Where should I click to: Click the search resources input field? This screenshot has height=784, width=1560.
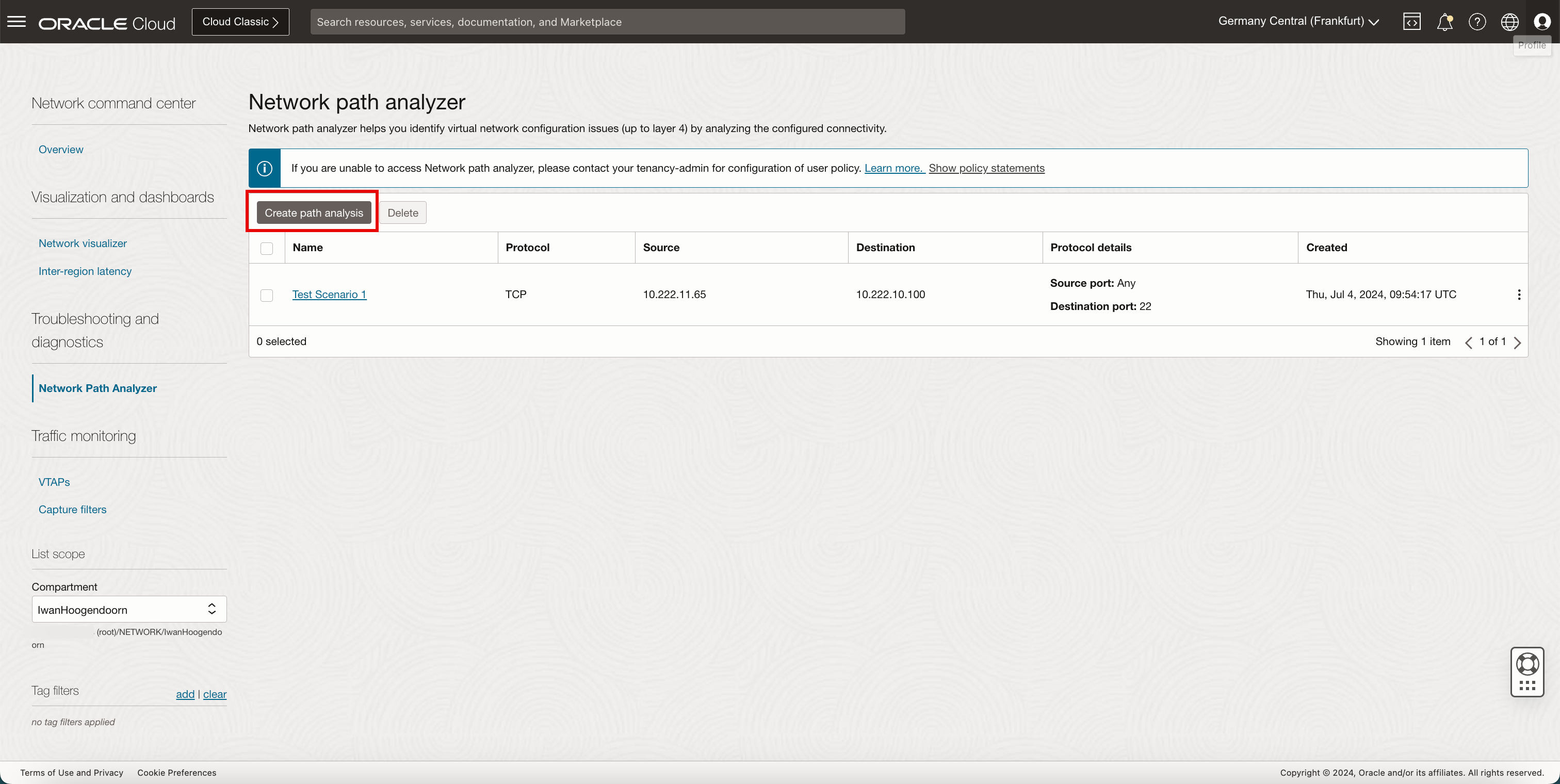[607, 22]
